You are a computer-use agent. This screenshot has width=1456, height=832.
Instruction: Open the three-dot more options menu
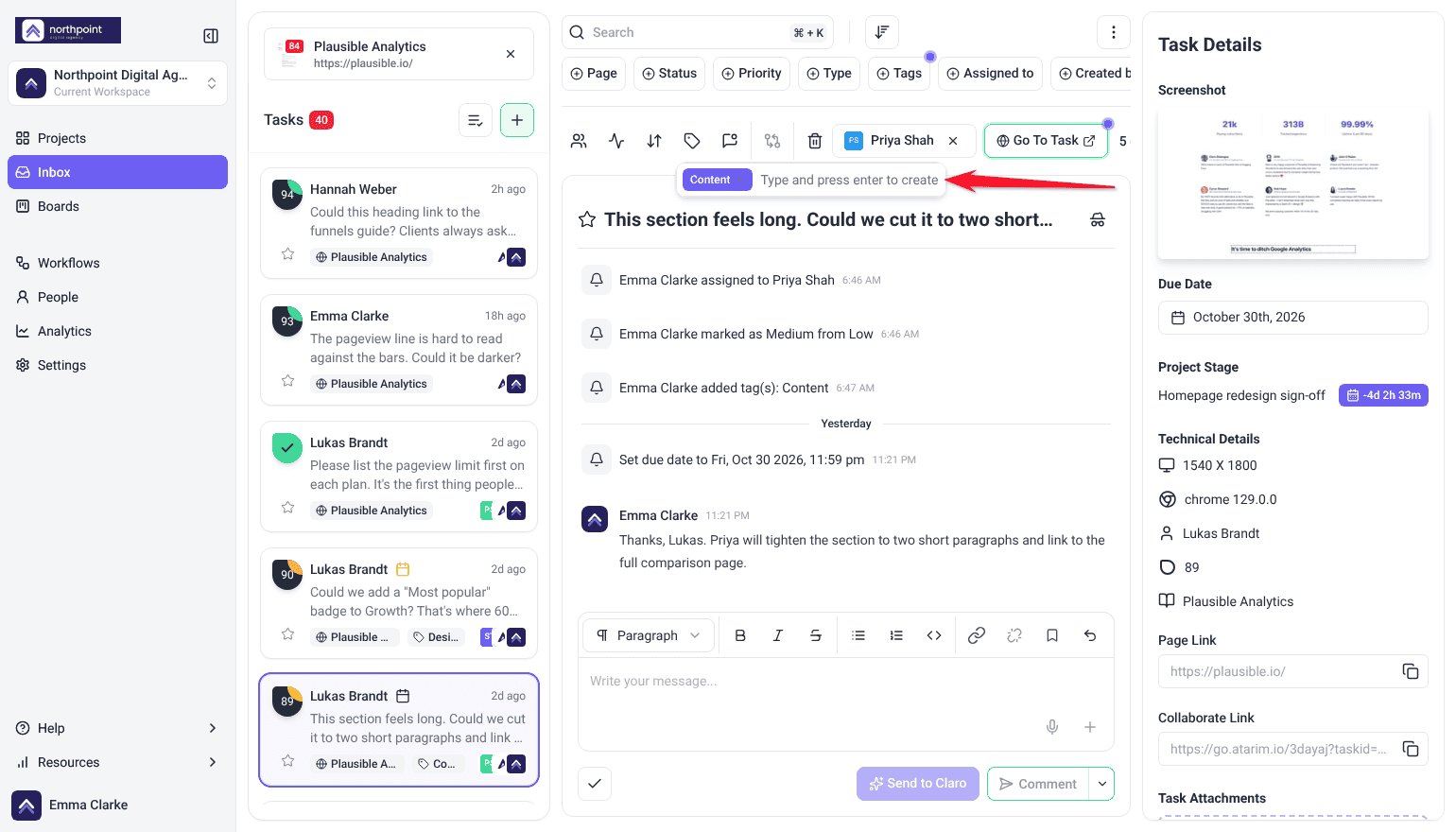click(1114, 32)
